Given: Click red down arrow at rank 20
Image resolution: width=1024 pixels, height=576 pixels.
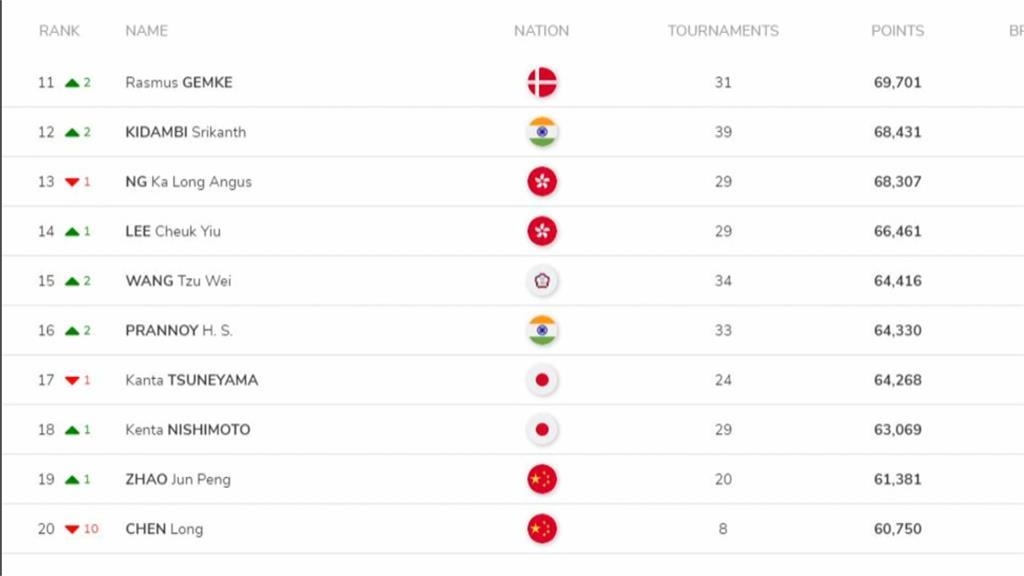Looking at the screenshot, I should click(72, 529).
